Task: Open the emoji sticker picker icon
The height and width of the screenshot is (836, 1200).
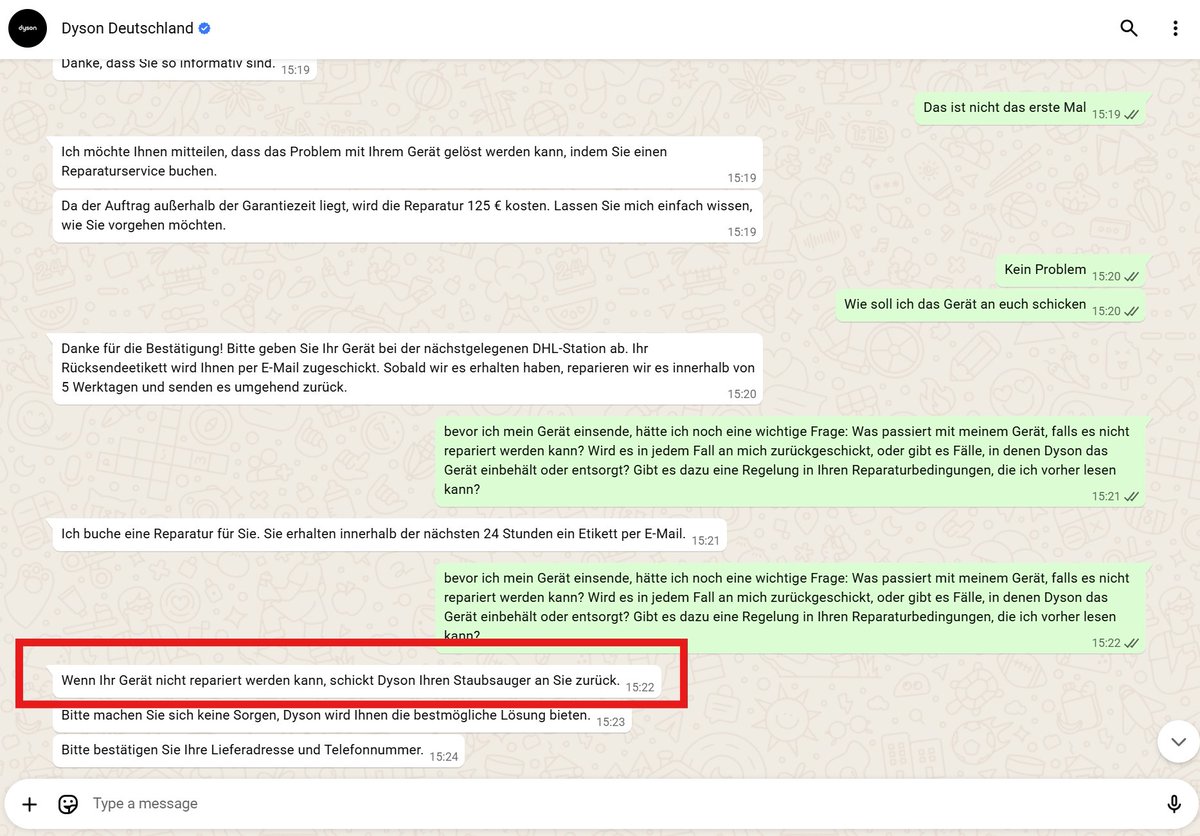Action: (68, 804)
